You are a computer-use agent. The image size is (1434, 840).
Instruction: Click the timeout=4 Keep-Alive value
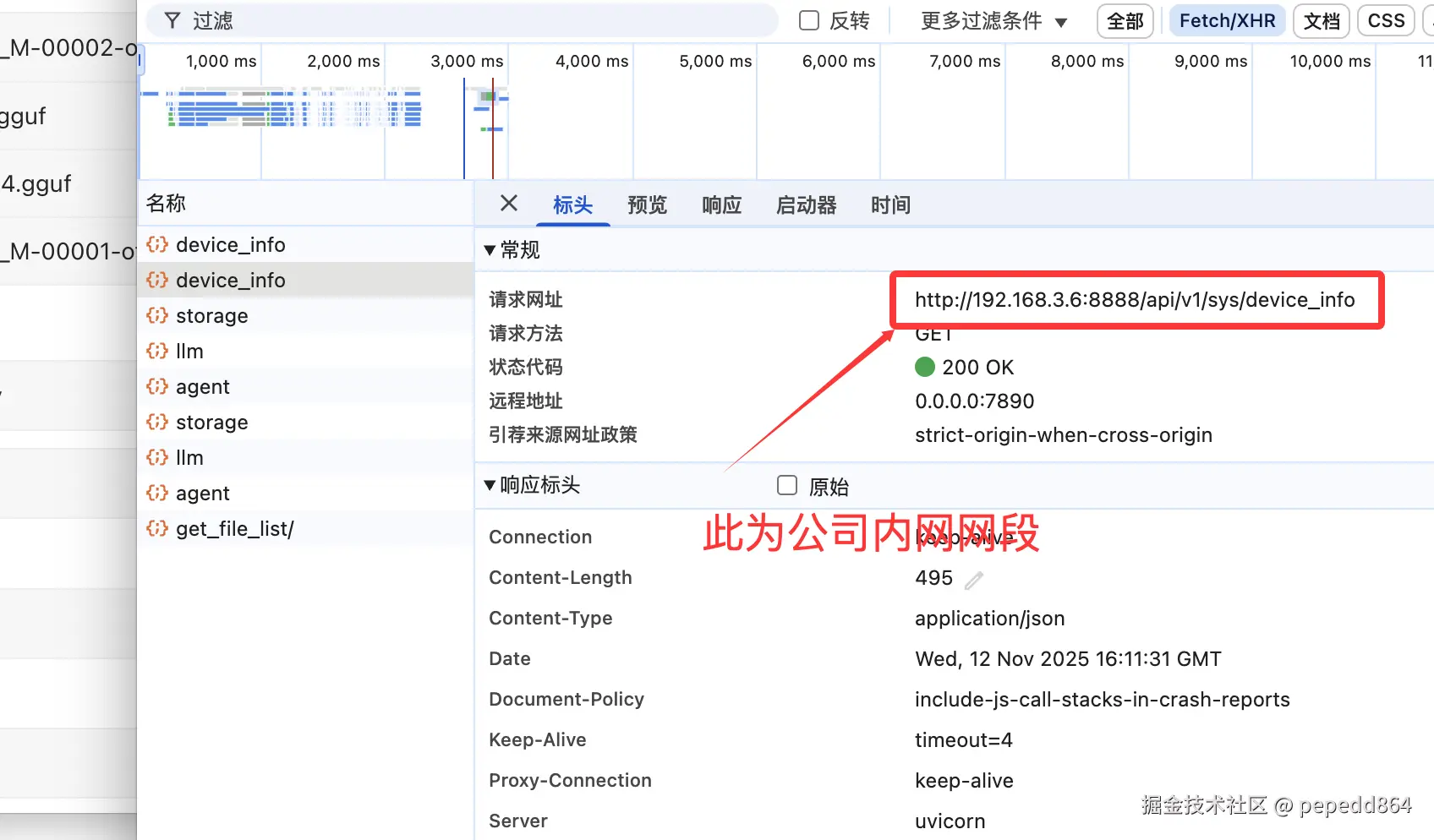964,740
